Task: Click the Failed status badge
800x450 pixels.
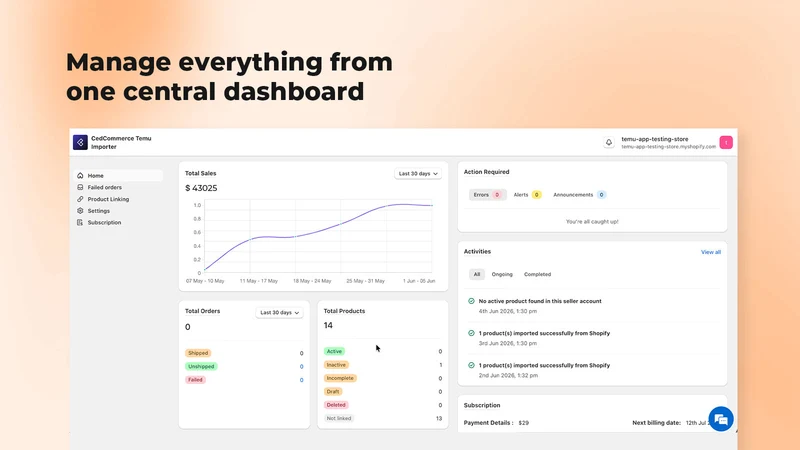Action: click(x=195, y=380)
